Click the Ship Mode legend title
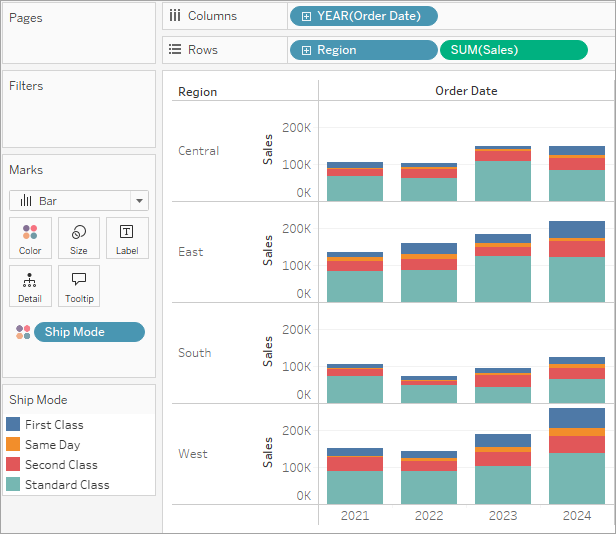Screen dimensions: 616x534 [x=38, y=400]
